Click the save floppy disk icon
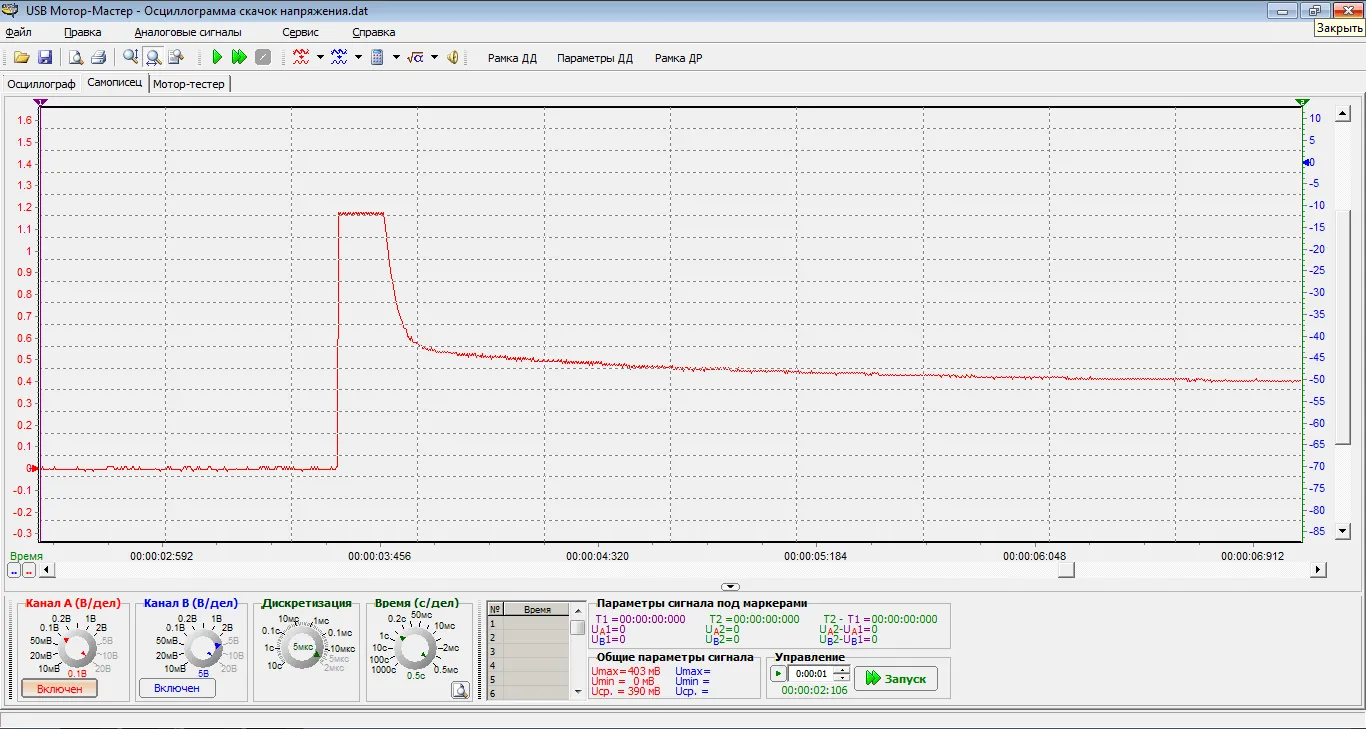Screen dimensions: 1366x729 [45, 58]
